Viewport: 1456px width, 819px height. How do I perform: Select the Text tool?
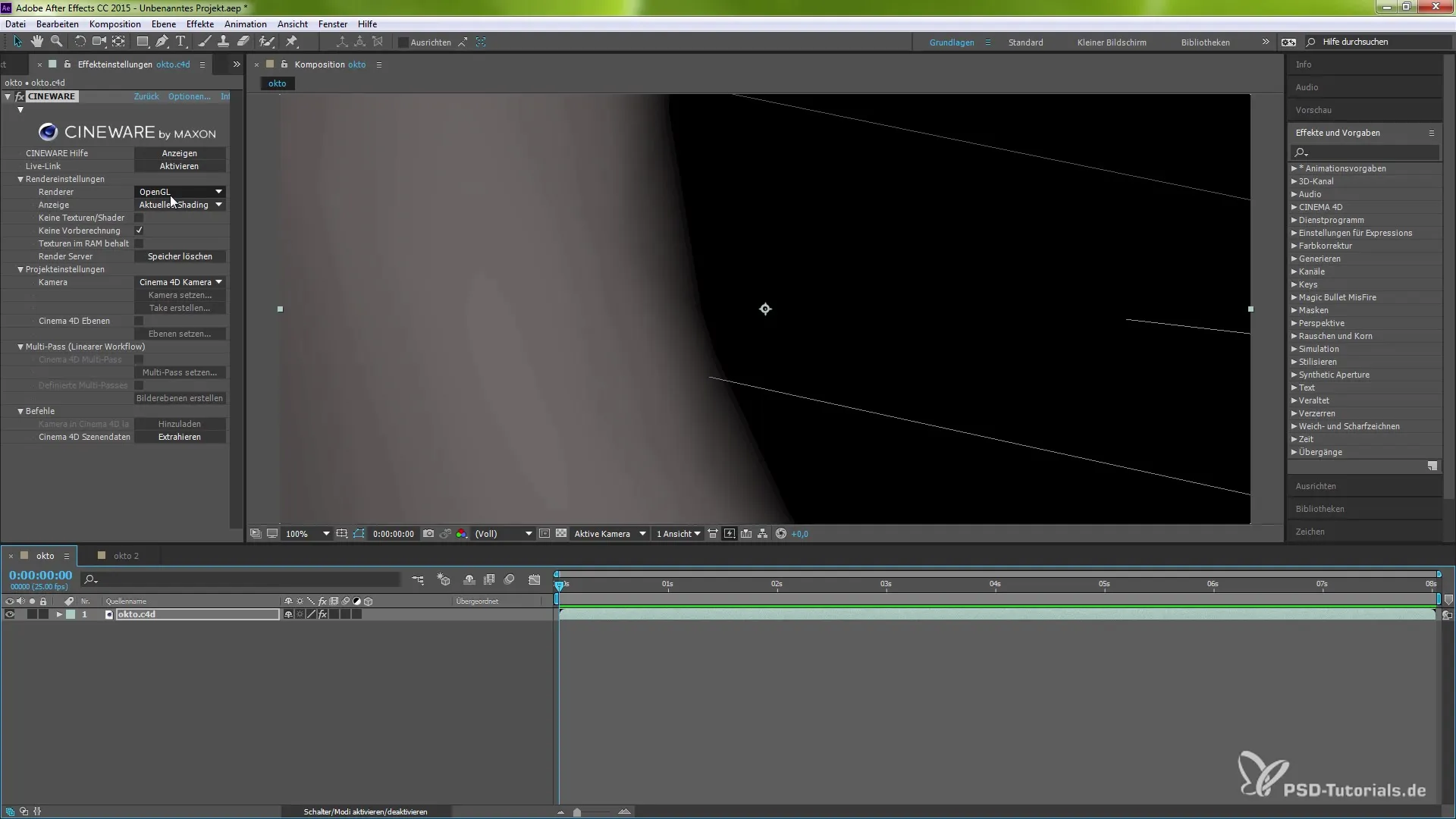coord(180,42)
